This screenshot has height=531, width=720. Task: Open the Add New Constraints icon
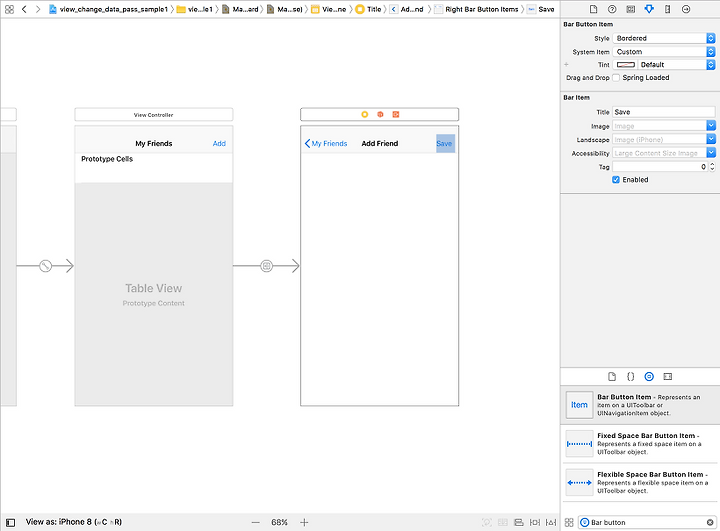pos(535,522)
